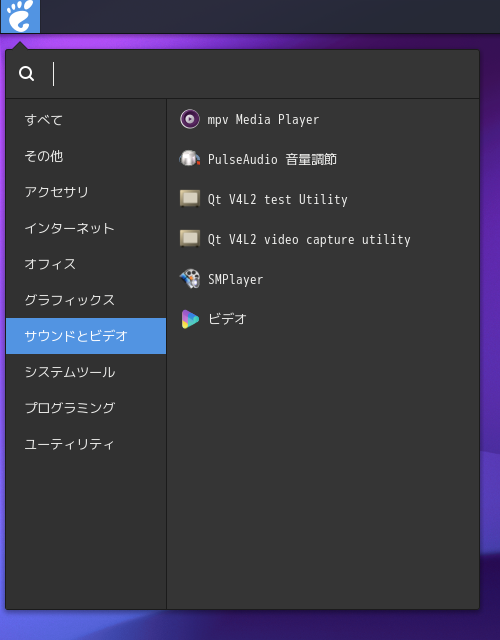500x640 pixels.
Task: Click the Qt V4L2 test Utility icon
Action: (190, 199)
